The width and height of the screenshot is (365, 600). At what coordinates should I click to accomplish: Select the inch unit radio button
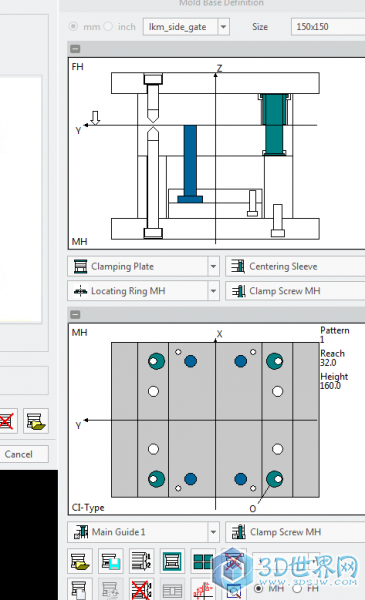(108, 26)
